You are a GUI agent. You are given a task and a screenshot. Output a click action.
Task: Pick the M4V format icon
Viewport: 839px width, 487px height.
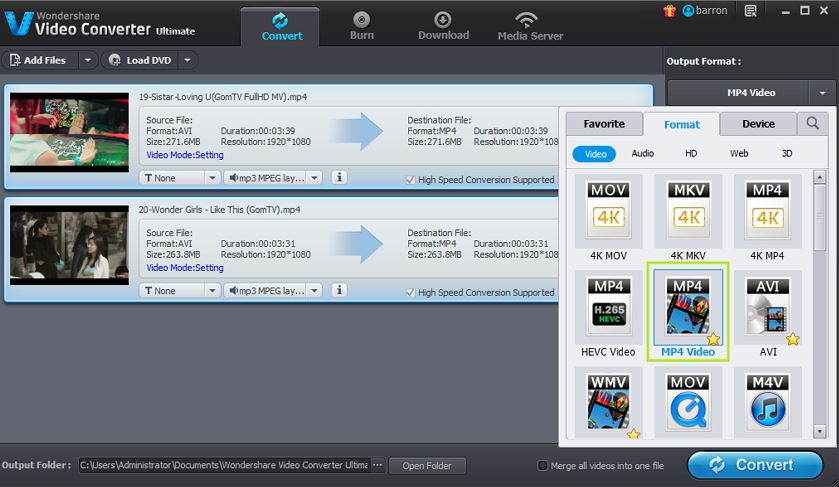(x=767, y=403)
